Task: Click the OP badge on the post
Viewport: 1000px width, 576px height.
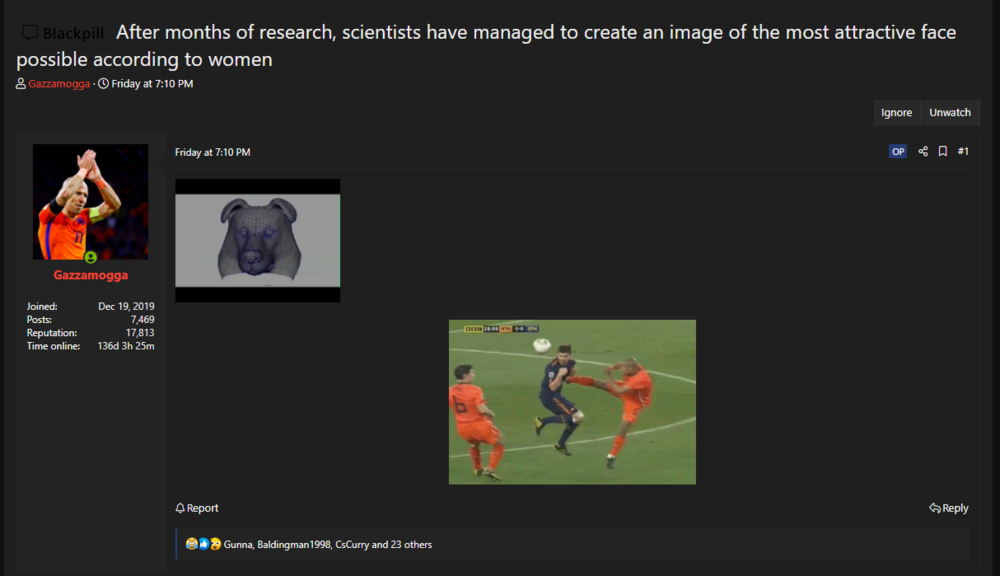Action: click(898, 152)
